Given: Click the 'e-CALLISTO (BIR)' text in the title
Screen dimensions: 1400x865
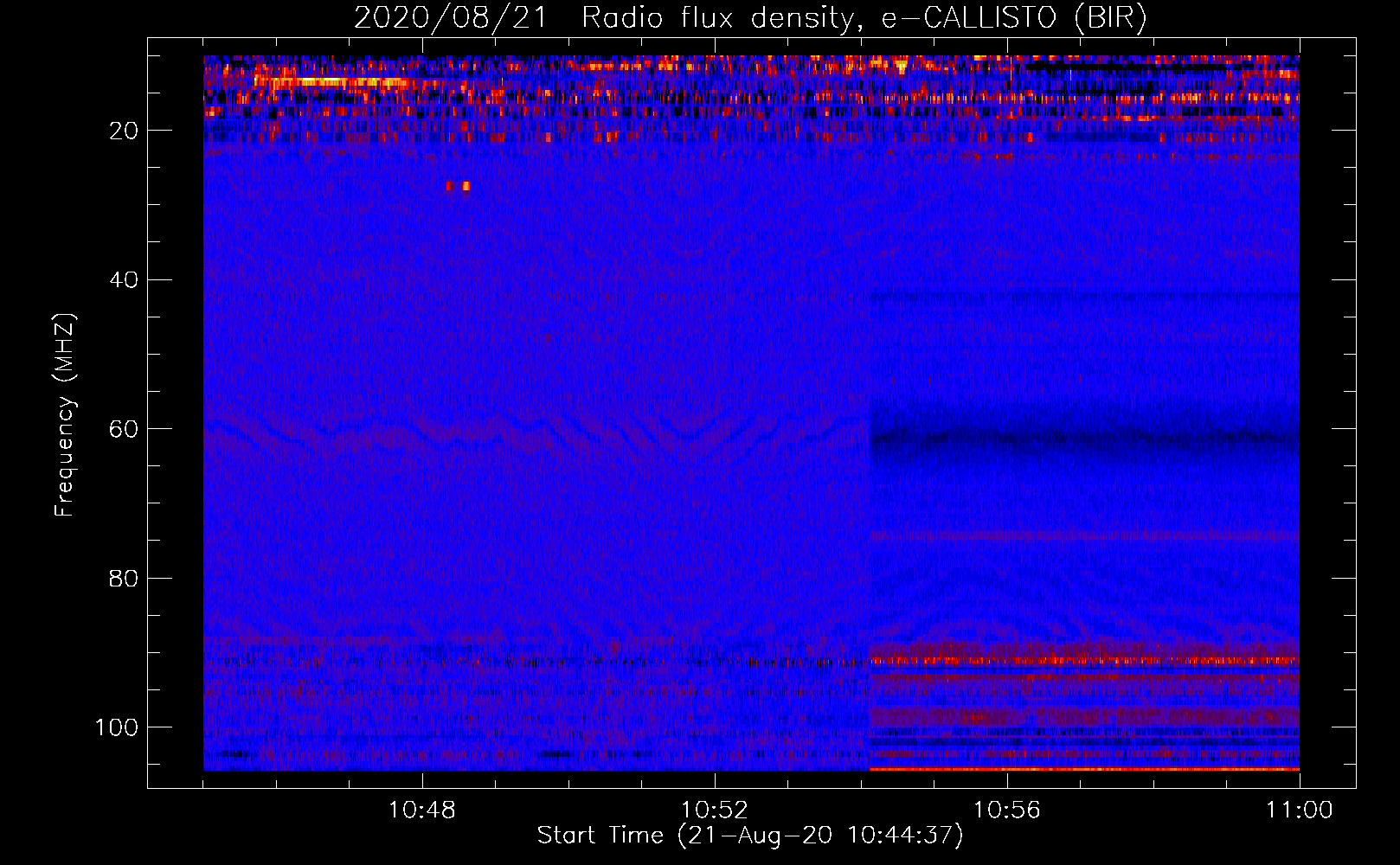Looking at the screenshot, I should coord(1014,18).
